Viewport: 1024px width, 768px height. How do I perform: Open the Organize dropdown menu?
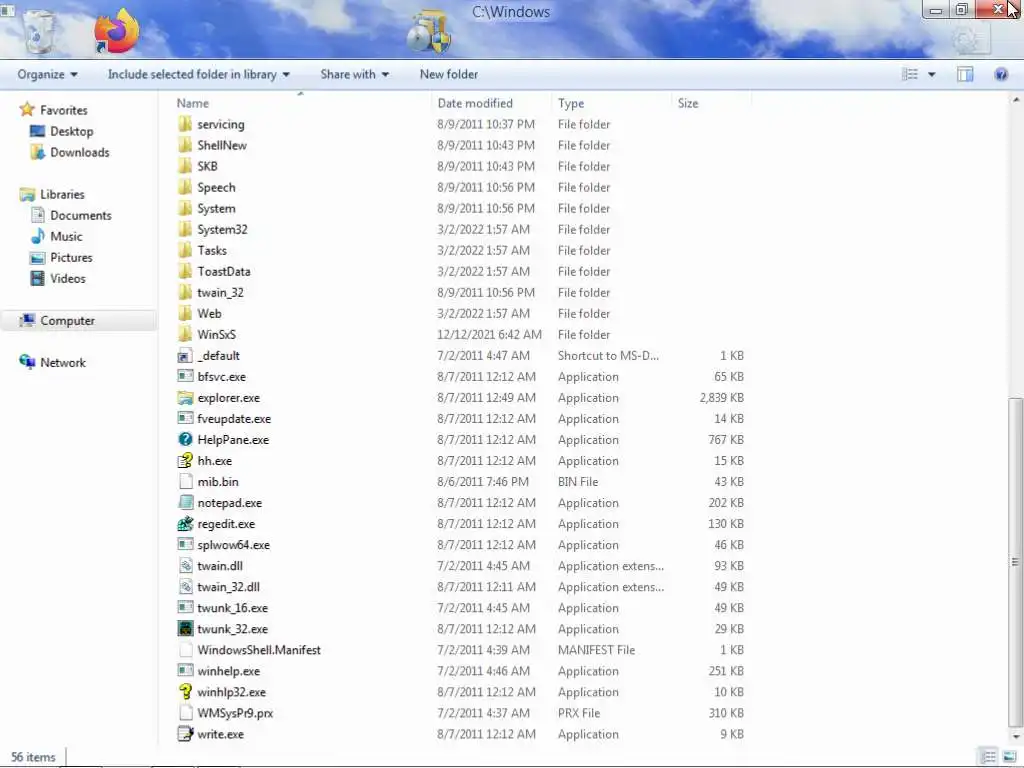(x=47, y=74)
